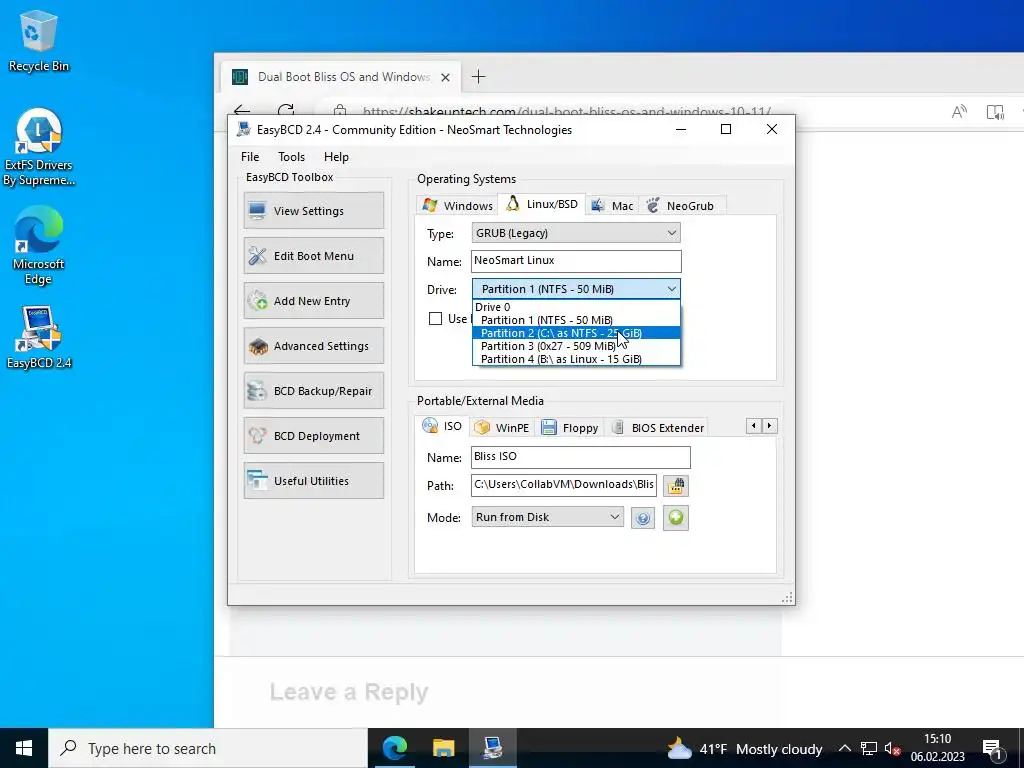1024x768 pixels.
Task: Open a new tab in Edge browser
Action: click(478, 77)
